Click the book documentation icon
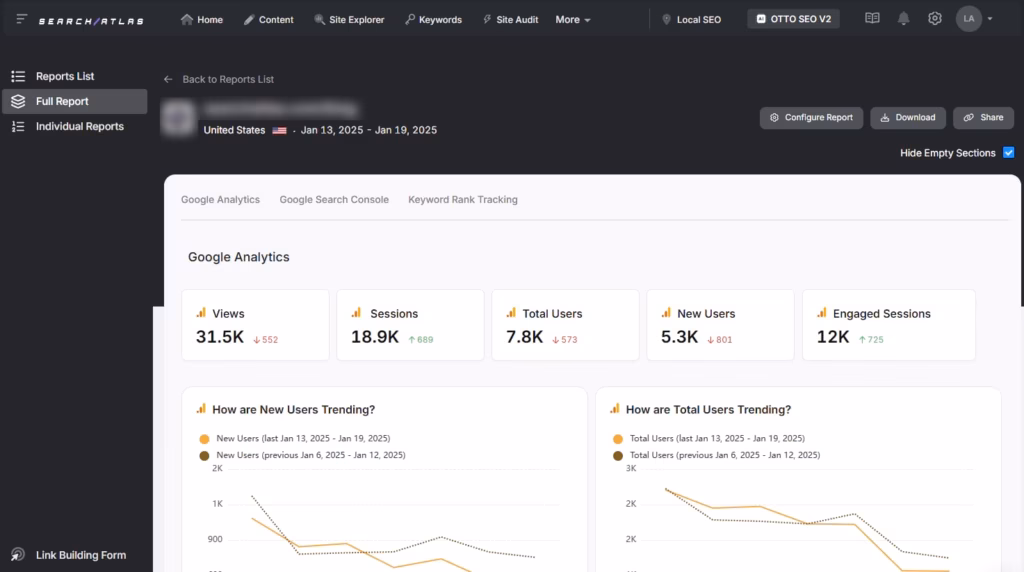 point(872,19)
